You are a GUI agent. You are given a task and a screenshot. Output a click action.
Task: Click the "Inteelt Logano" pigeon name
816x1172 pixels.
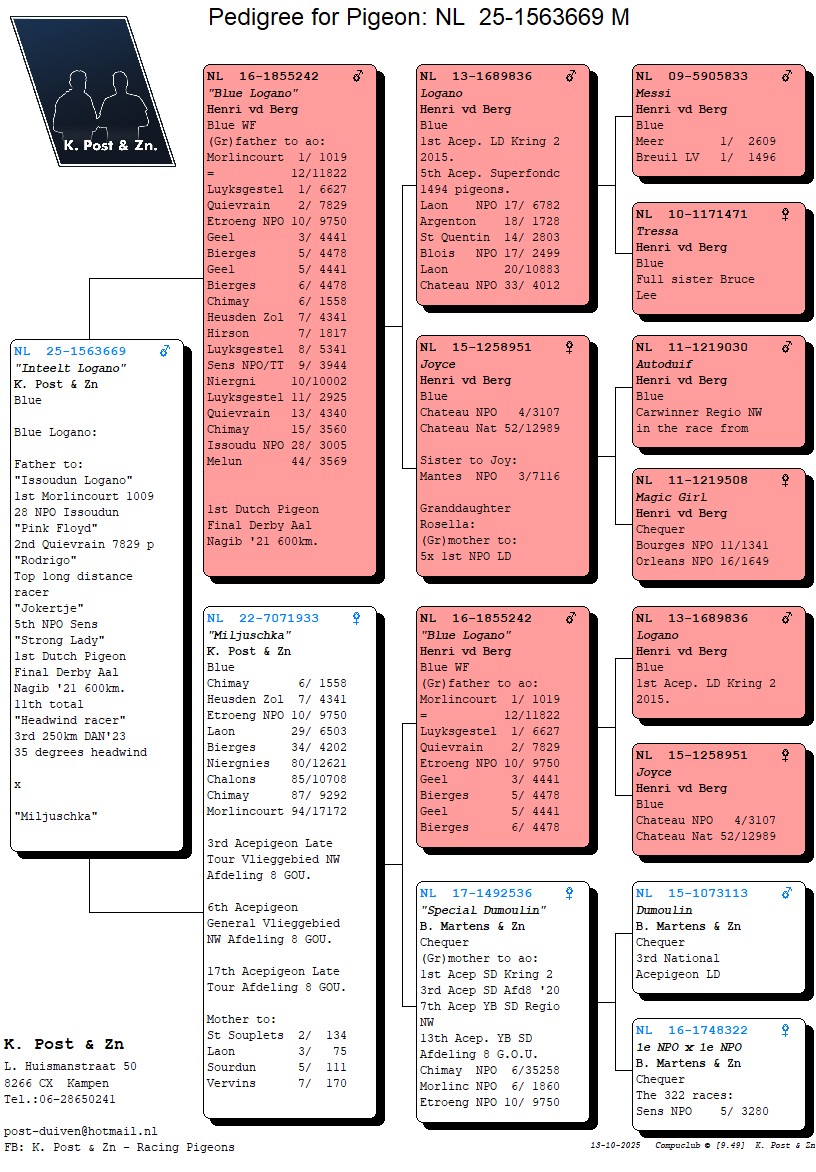tap(71, 368)
